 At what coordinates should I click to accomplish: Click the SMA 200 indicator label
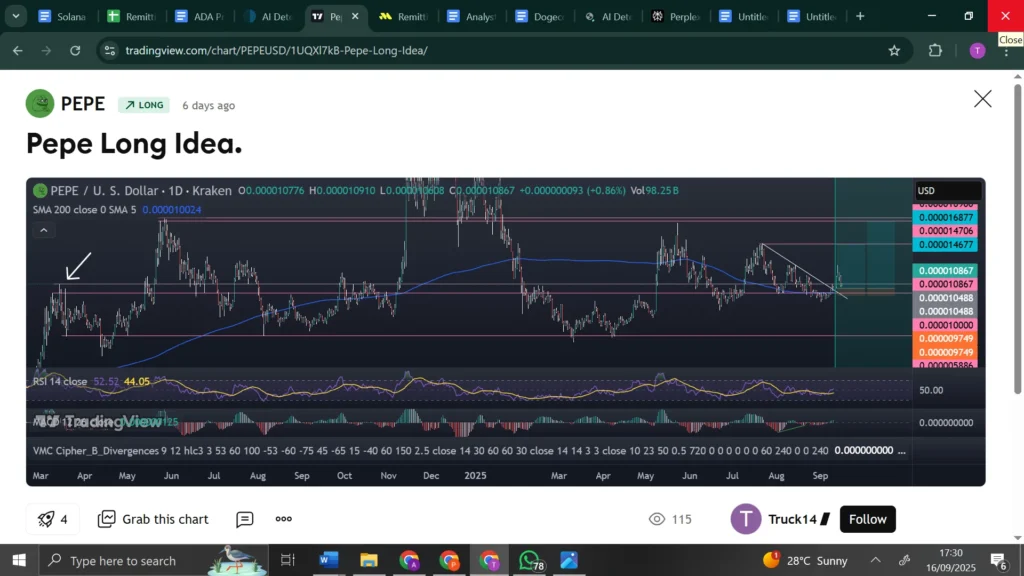(84, 210)
